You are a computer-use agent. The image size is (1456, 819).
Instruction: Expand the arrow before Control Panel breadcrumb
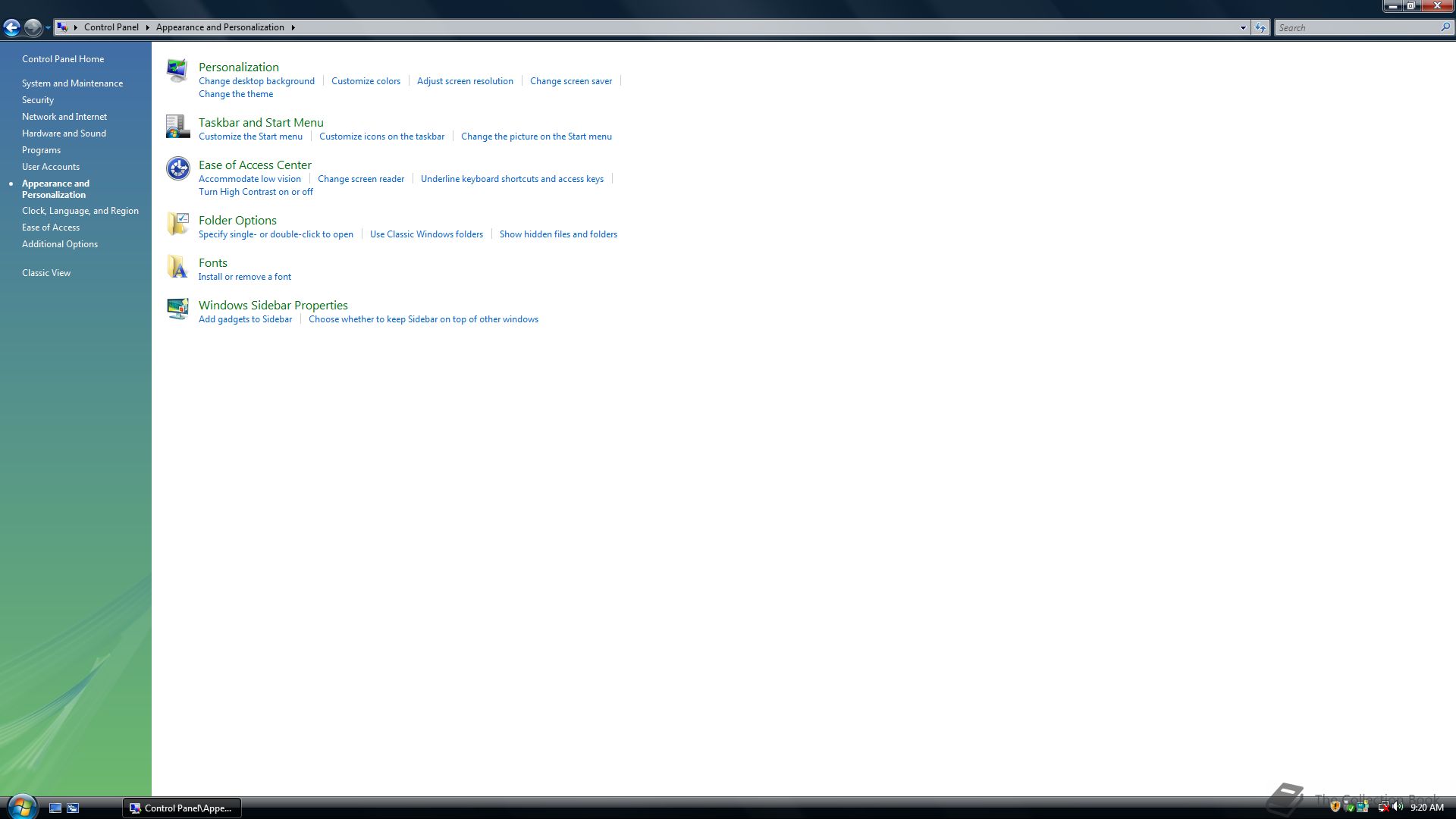pos(76,27)
